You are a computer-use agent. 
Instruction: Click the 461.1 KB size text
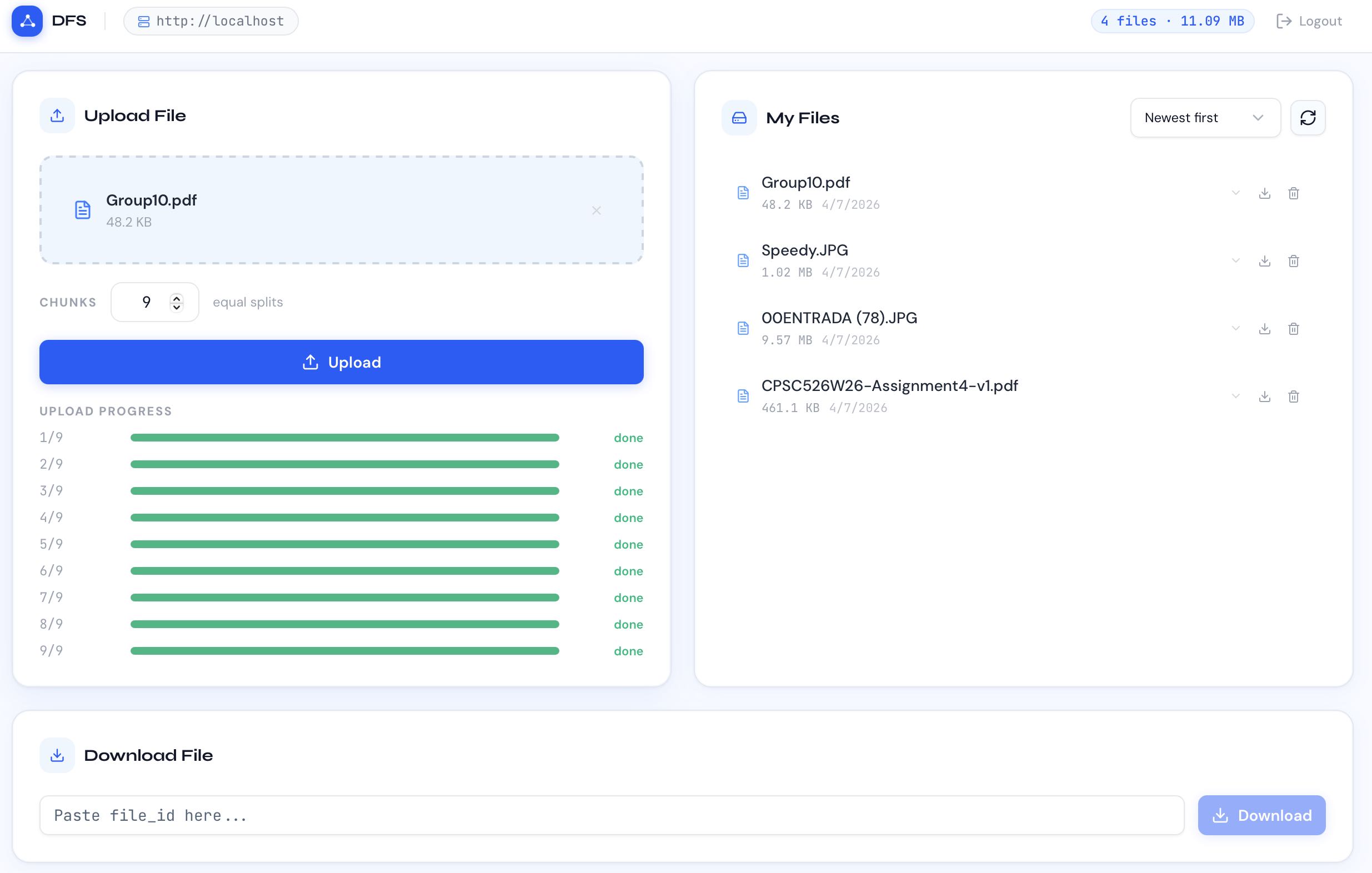click(x=790, y=408)
